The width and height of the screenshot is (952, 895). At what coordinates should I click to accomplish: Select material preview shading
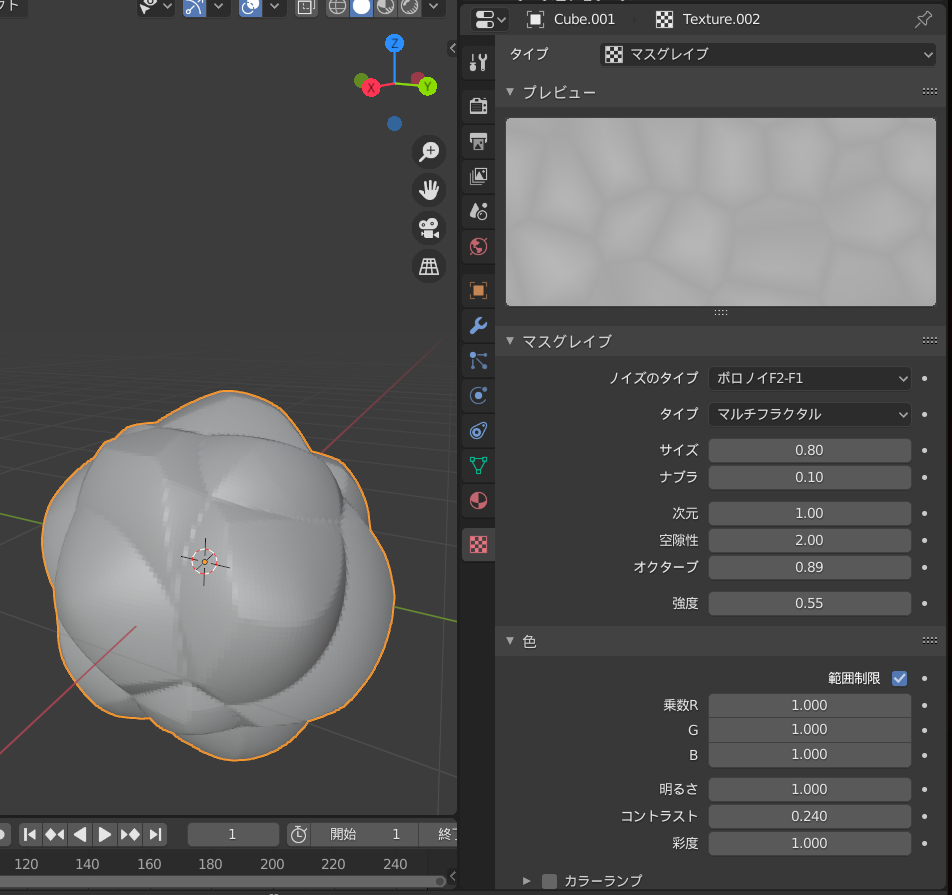tap(386, 7)
